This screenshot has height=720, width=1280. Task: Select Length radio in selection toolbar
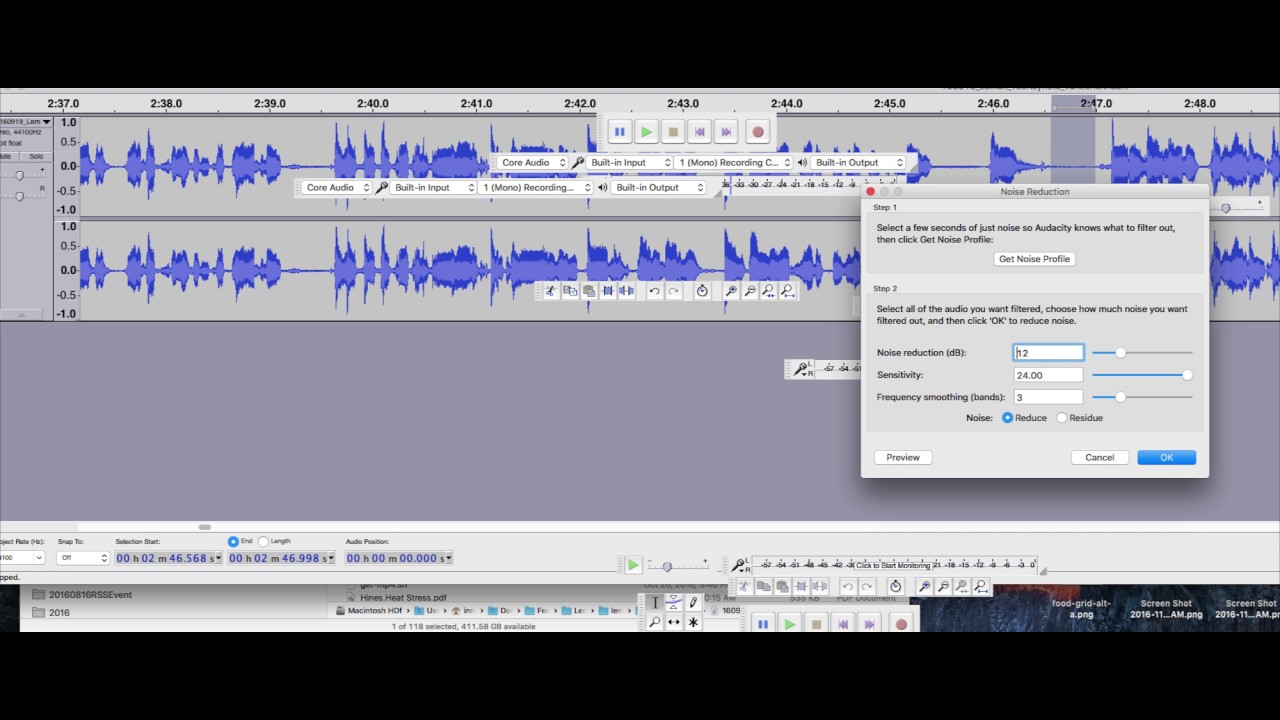(x=263, y=541)
